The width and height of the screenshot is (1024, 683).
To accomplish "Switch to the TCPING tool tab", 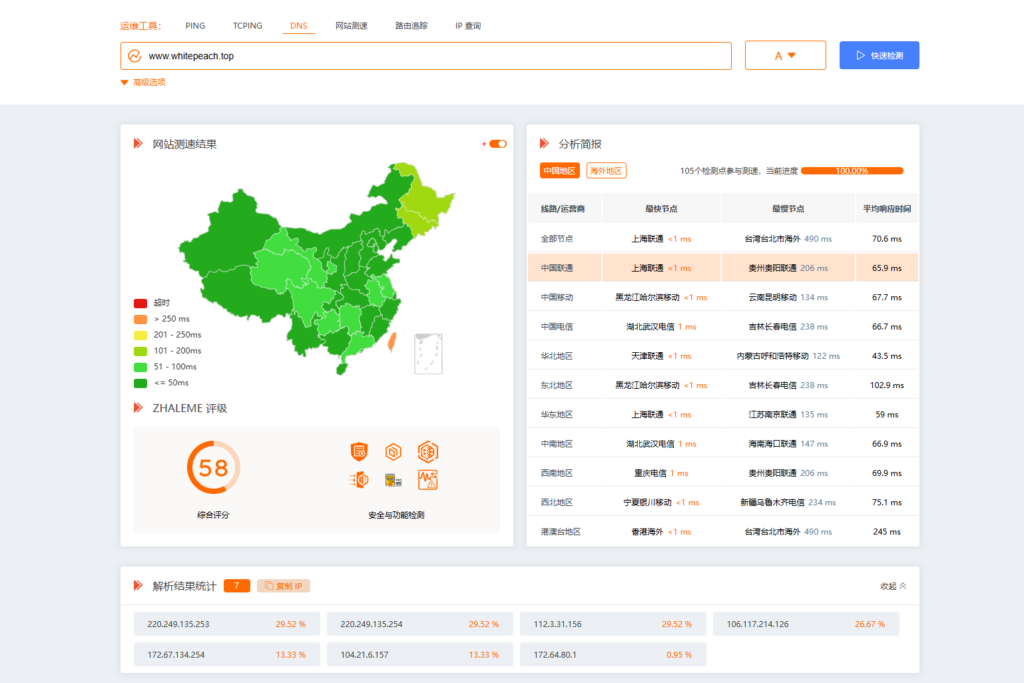I will [248, 26].
